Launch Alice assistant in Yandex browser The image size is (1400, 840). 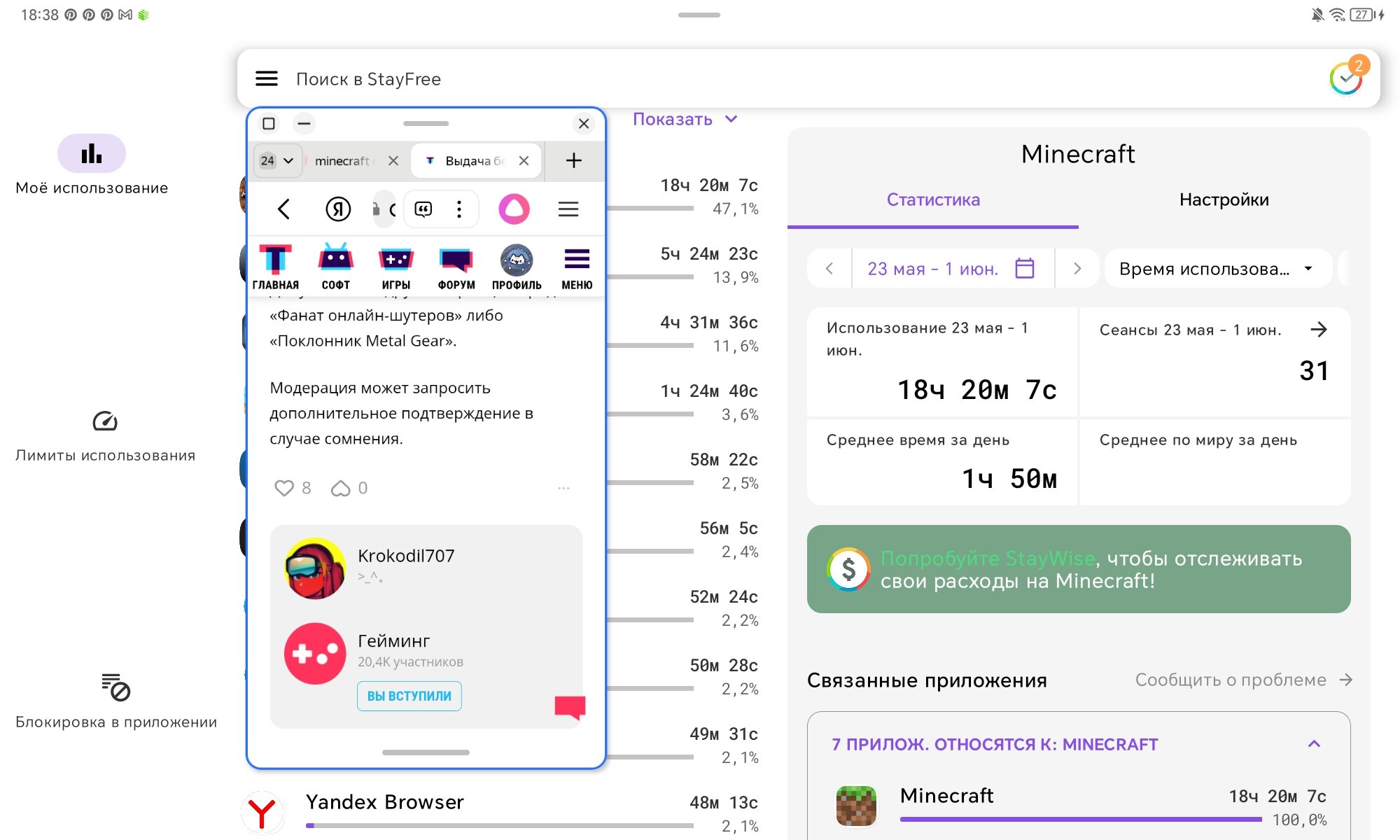pyautogui.click(x=514, y=209)
